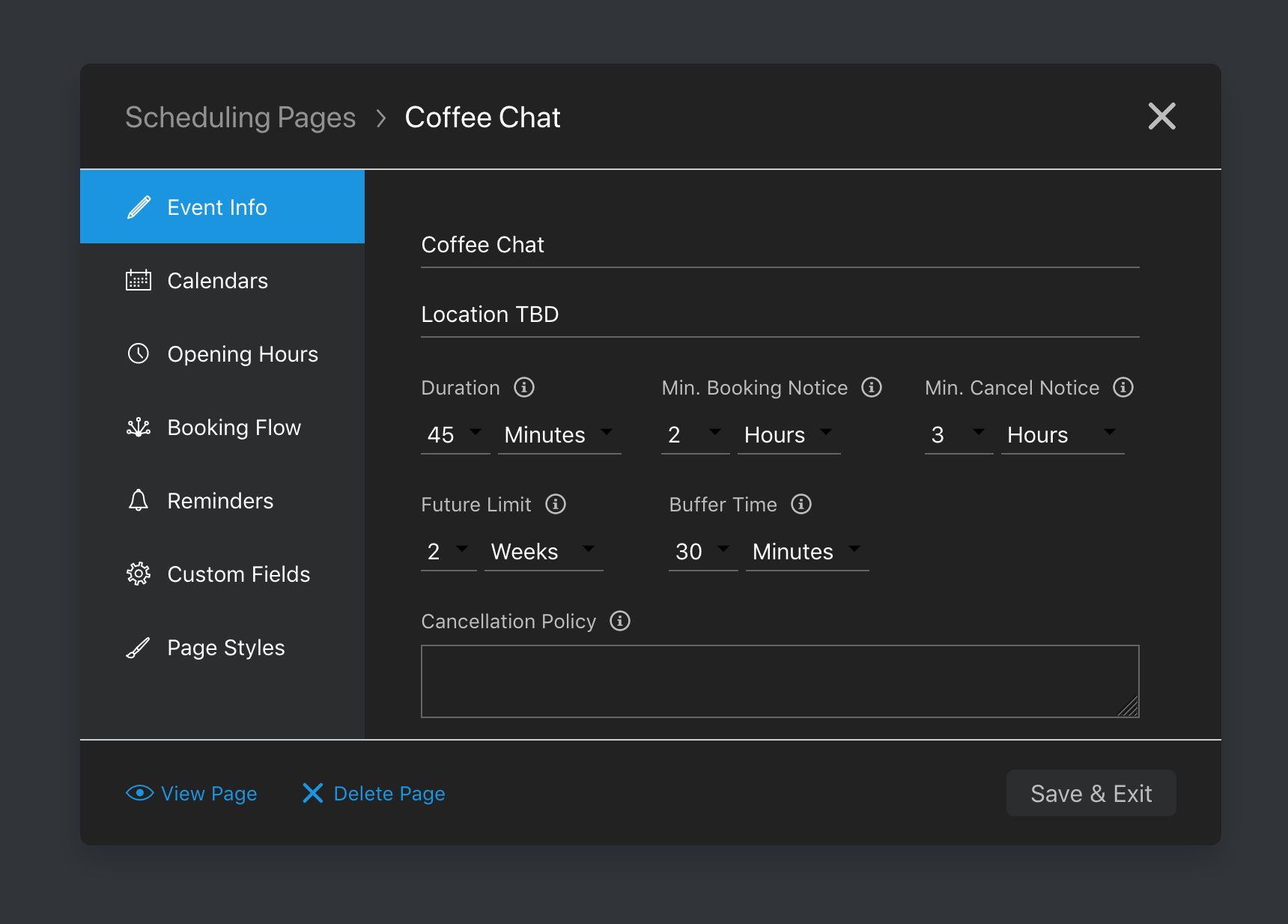Click the Cancellation Policy info icon
Viewport: 1288px width, 924px height.
coord(619,621)
